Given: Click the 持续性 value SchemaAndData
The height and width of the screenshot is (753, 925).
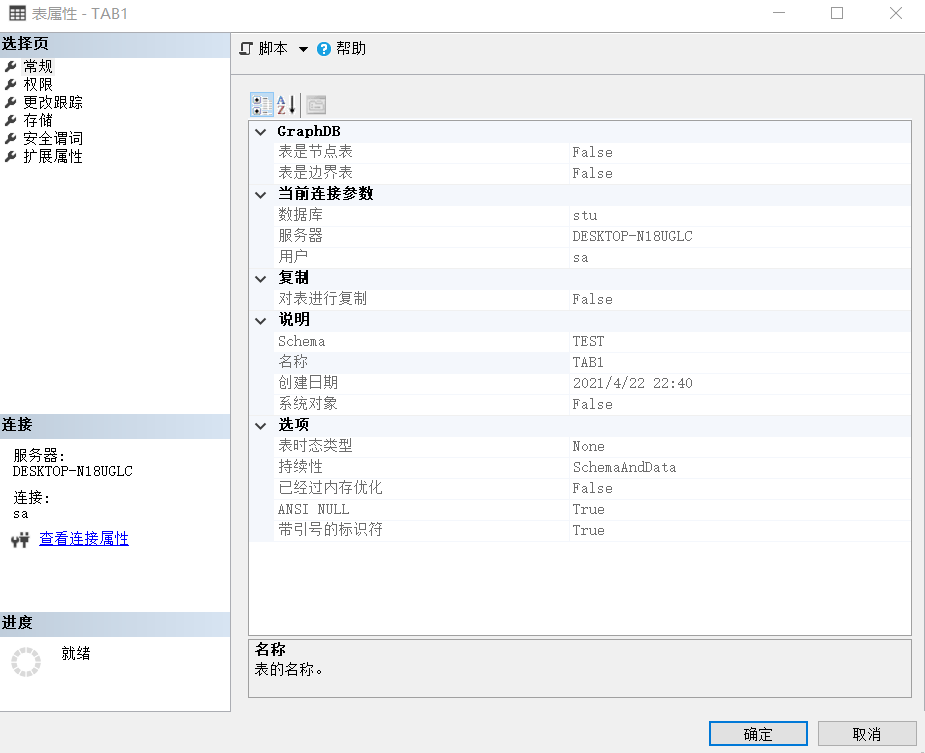Looking at the screenshot, I should (x=624, y=467).
